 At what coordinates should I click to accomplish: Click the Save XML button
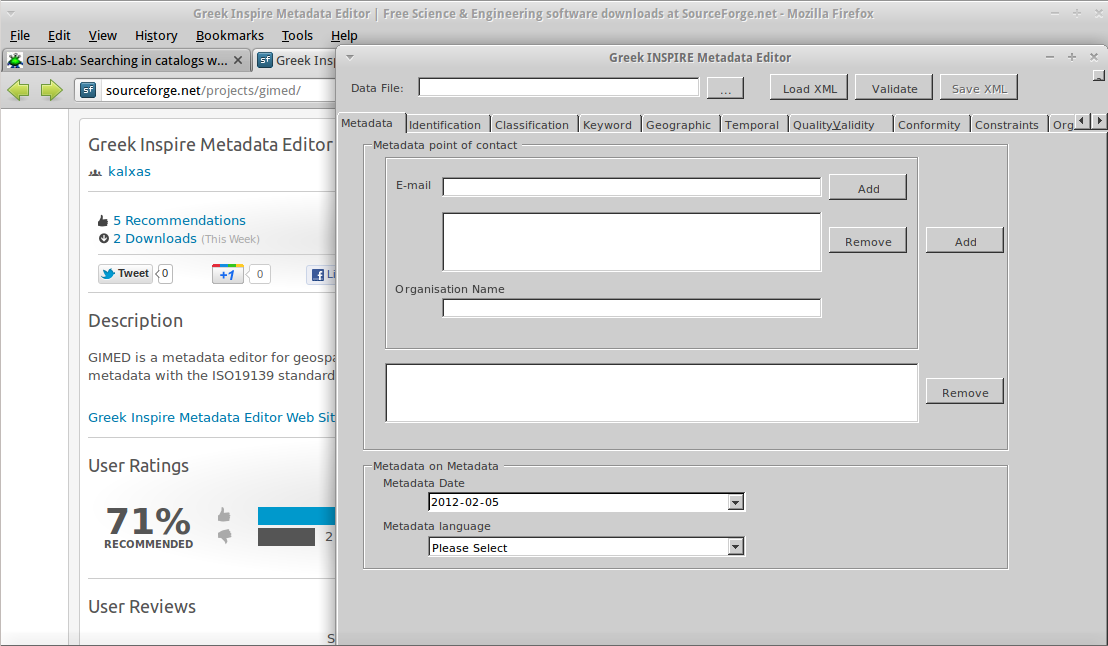point(979,88)
